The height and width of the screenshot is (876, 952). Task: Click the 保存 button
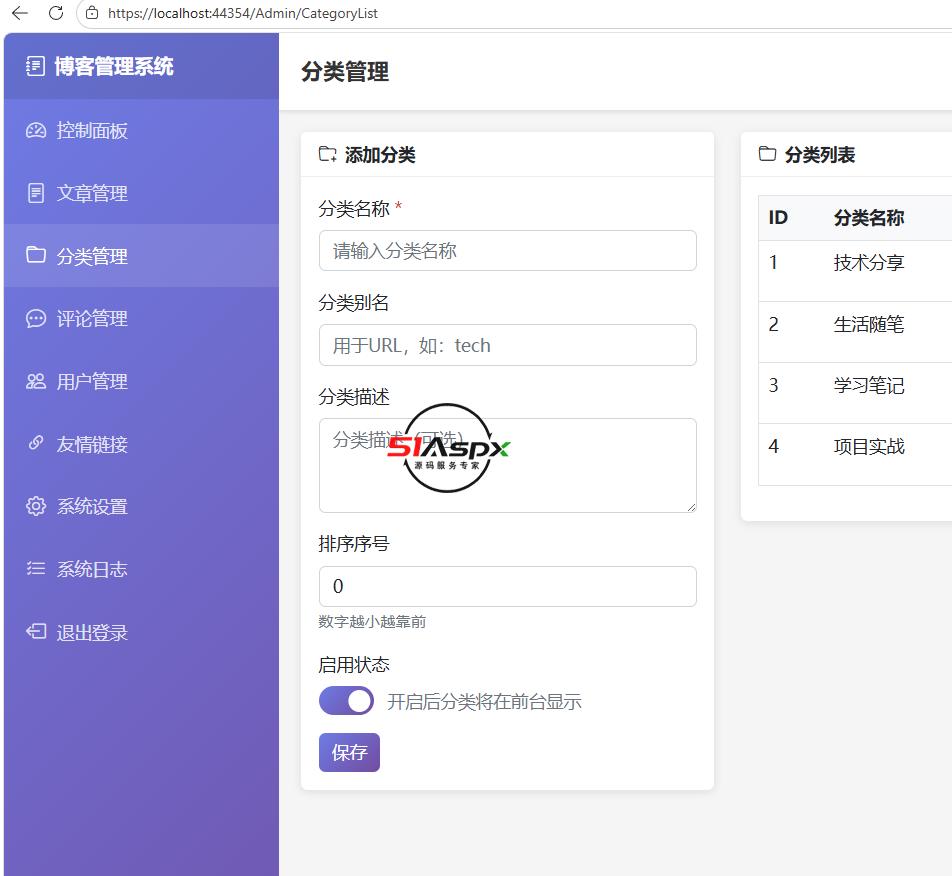click(349, 753)
